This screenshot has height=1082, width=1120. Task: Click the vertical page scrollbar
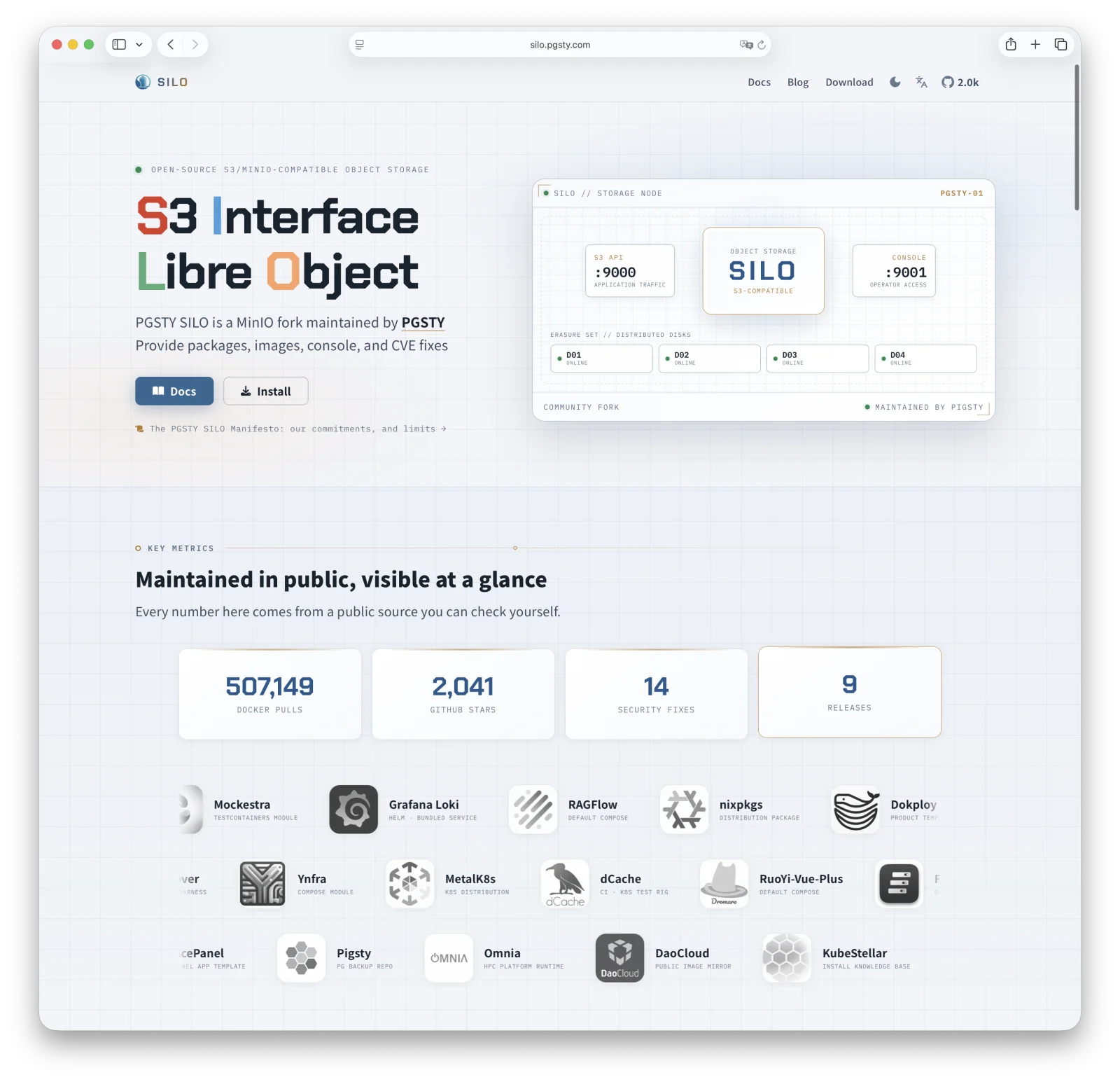(1077, 137)
